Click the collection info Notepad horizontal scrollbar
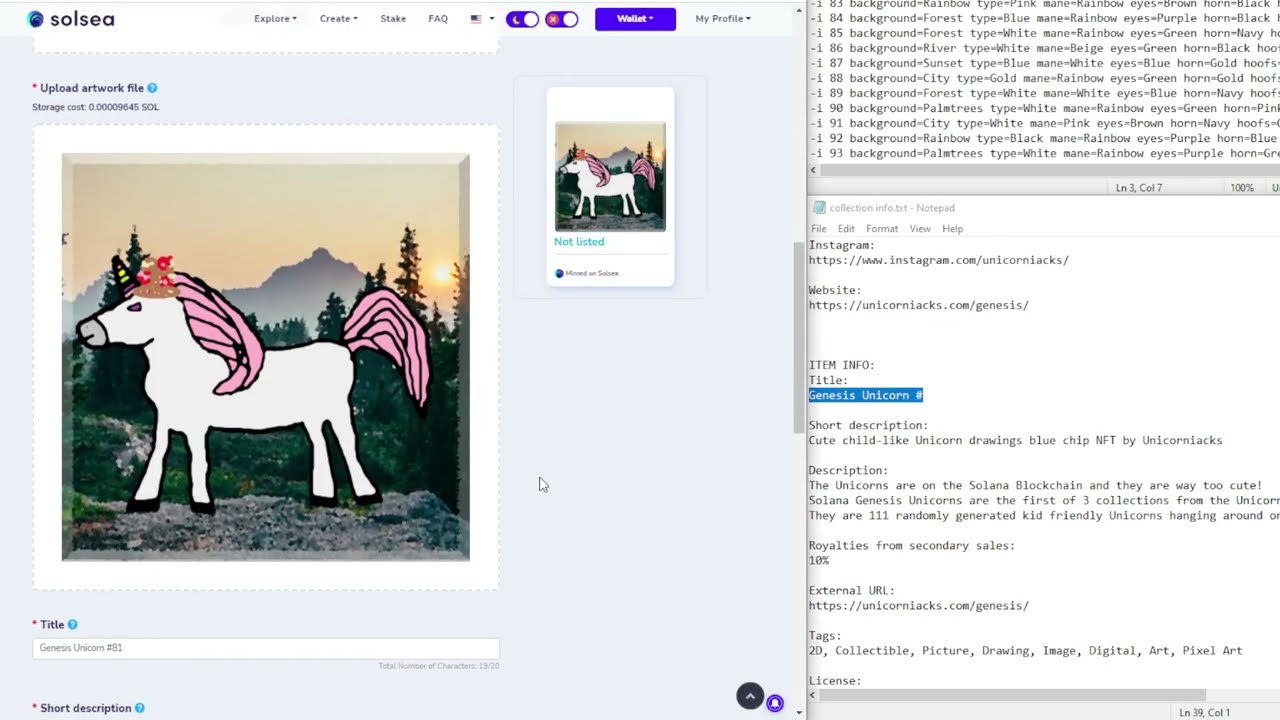 point(1013,695)
